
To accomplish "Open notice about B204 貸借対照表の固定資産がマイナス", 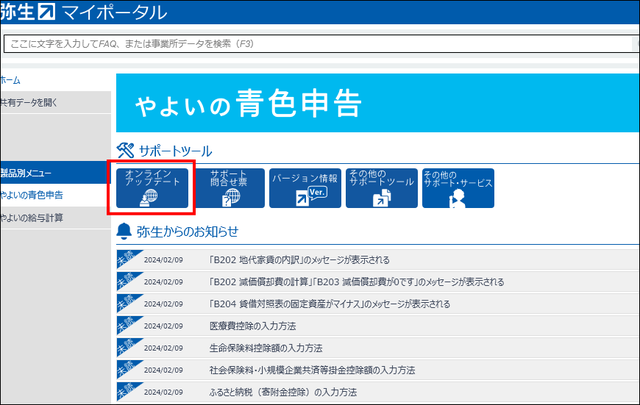I will (378, 304).
